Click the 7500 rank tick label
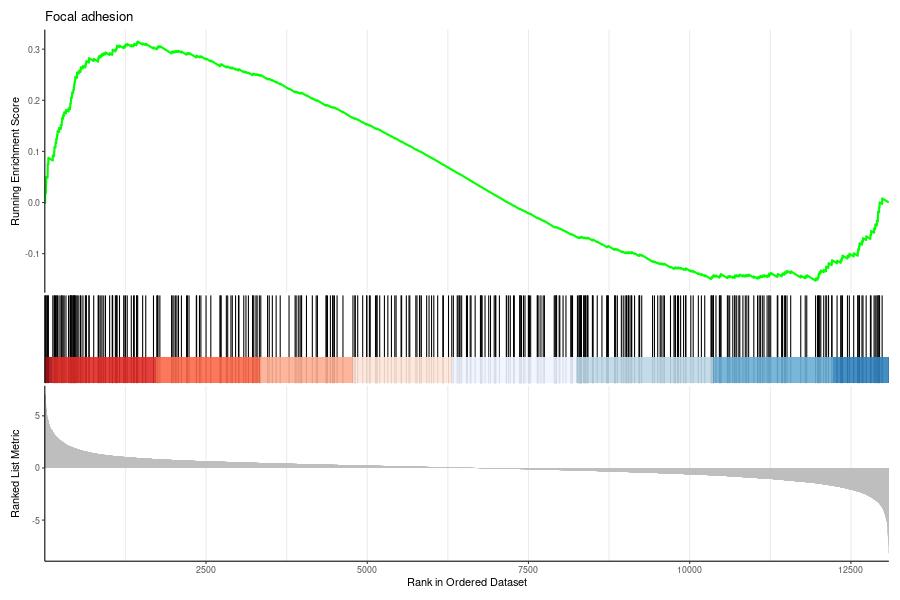Screen dimensions: 900x600 [528, 570]
